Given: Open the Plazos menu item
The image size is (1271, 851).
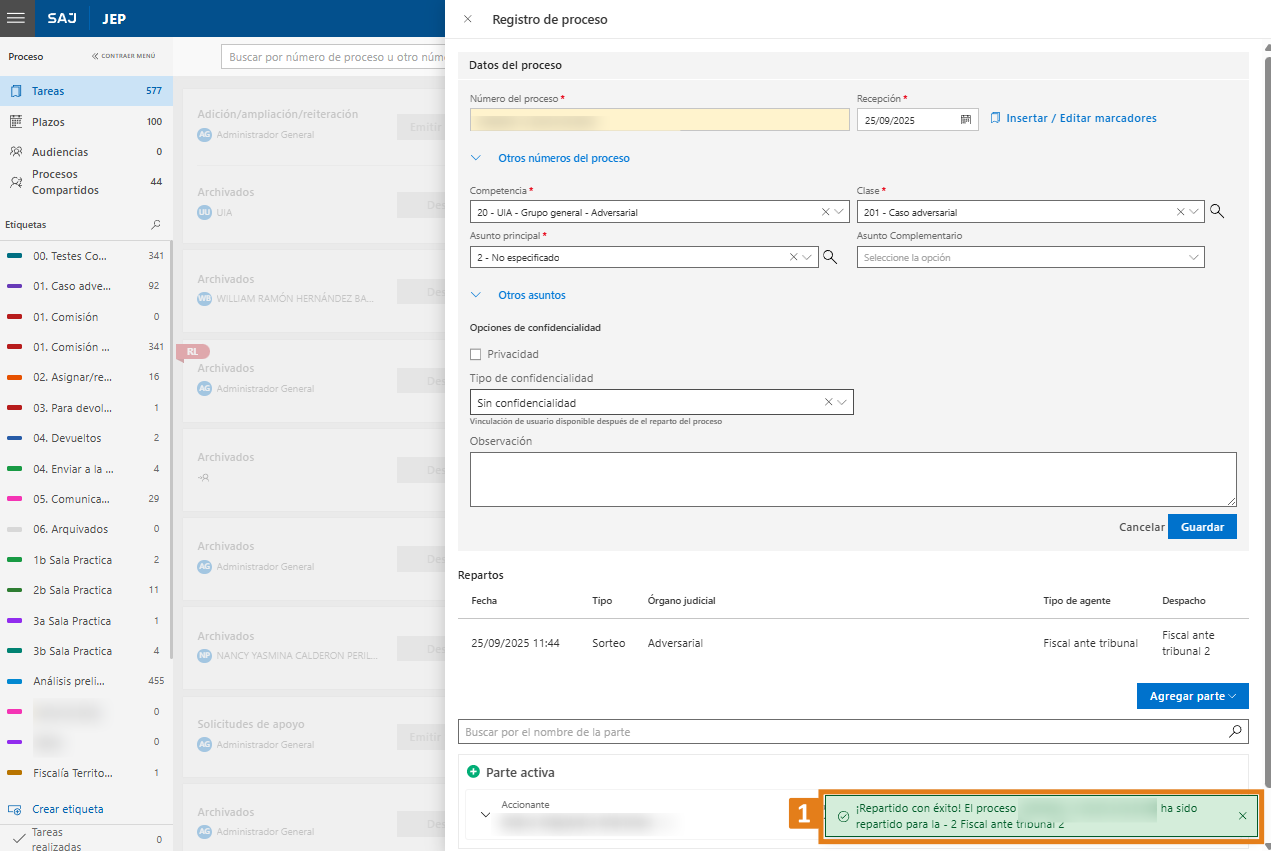Looking at the screenshot, I should [x=48, y=122].
